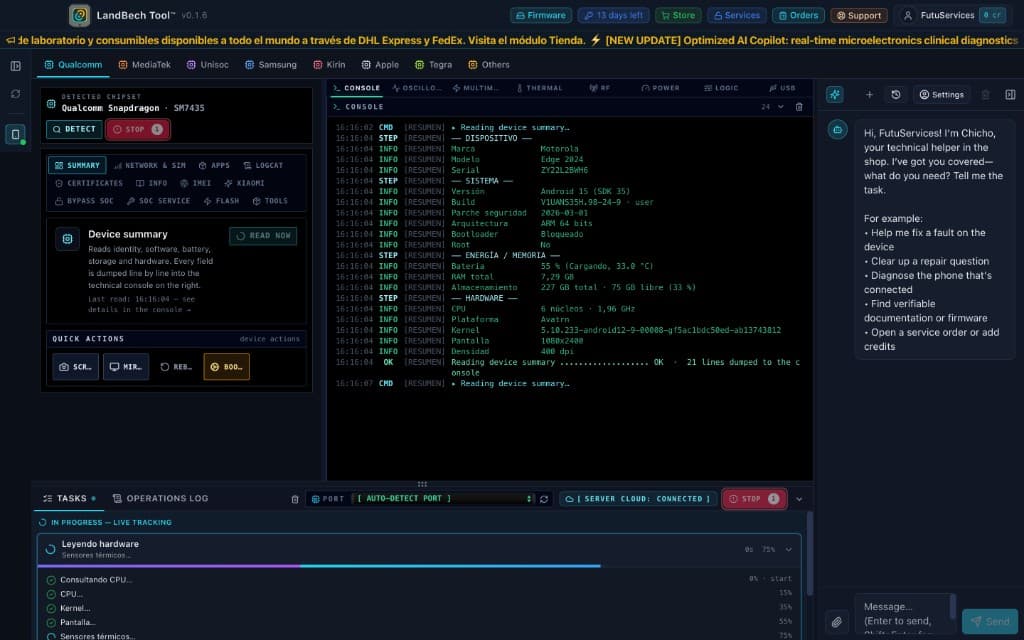Click the DETECT chipset button

click(x=74, y=129)
